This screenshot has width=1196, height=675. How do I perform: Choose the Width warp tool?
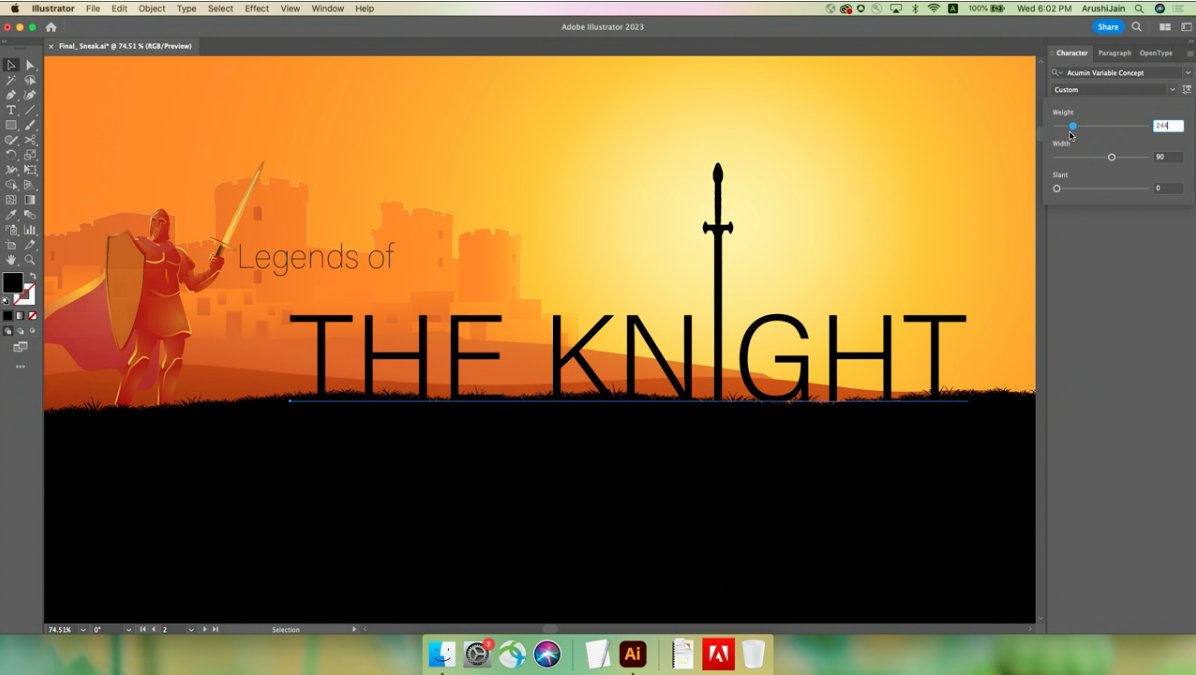tap(11, 170)
